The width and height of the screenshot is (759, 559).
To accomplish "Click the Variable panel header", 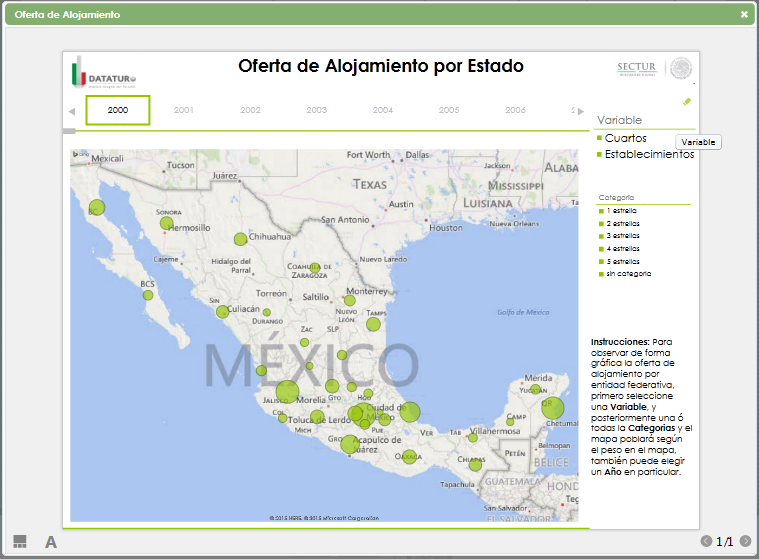I will pos(619,120).
